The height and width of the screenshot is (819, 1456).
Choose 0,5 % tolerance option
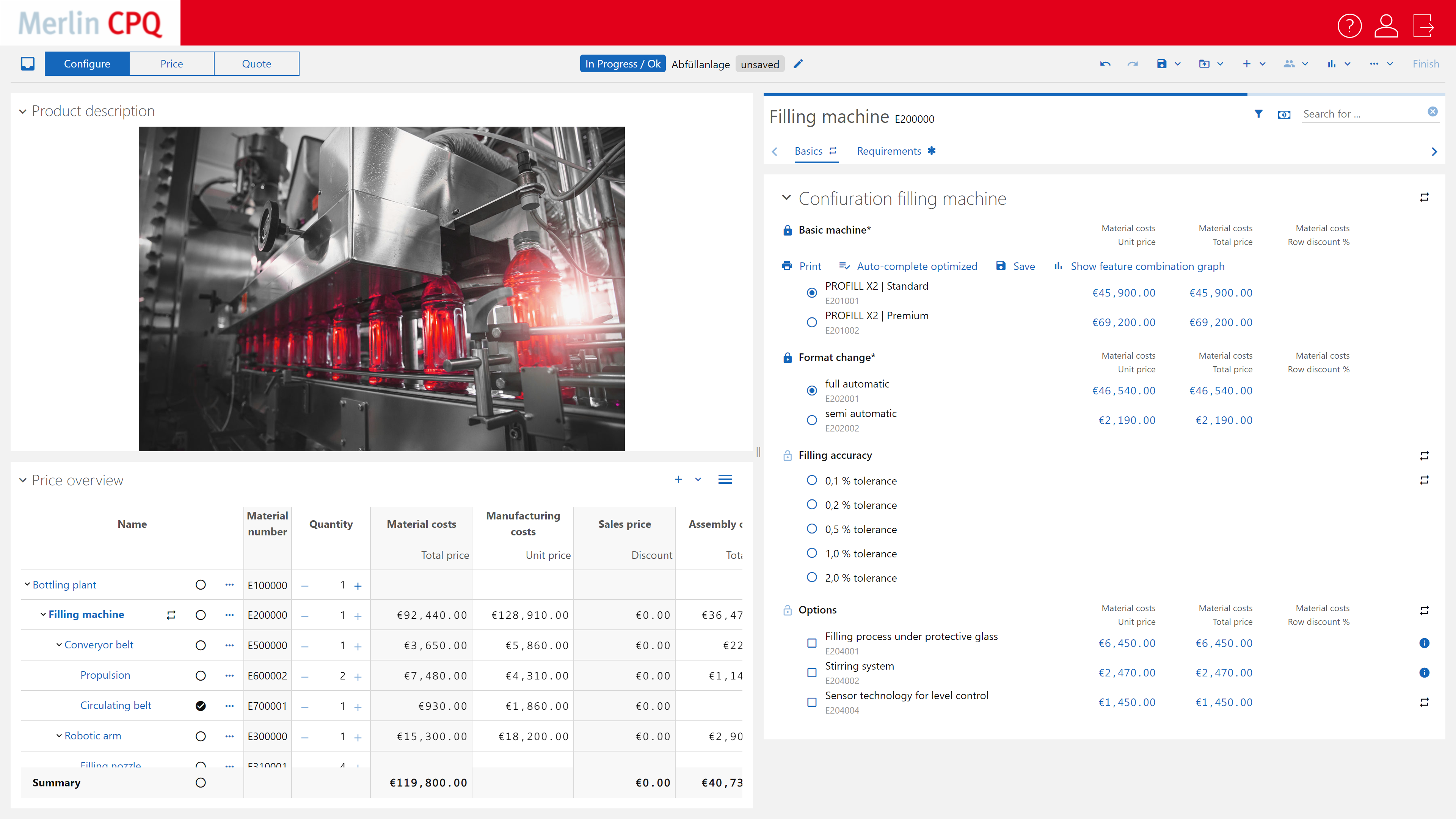(x=812, y=529)
